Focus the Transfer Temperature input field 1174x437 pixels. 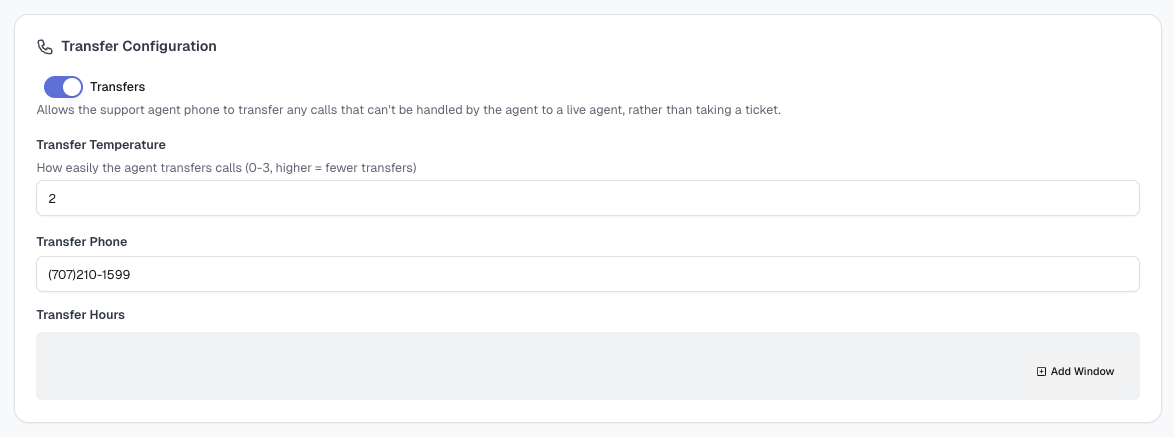(588, 198)
